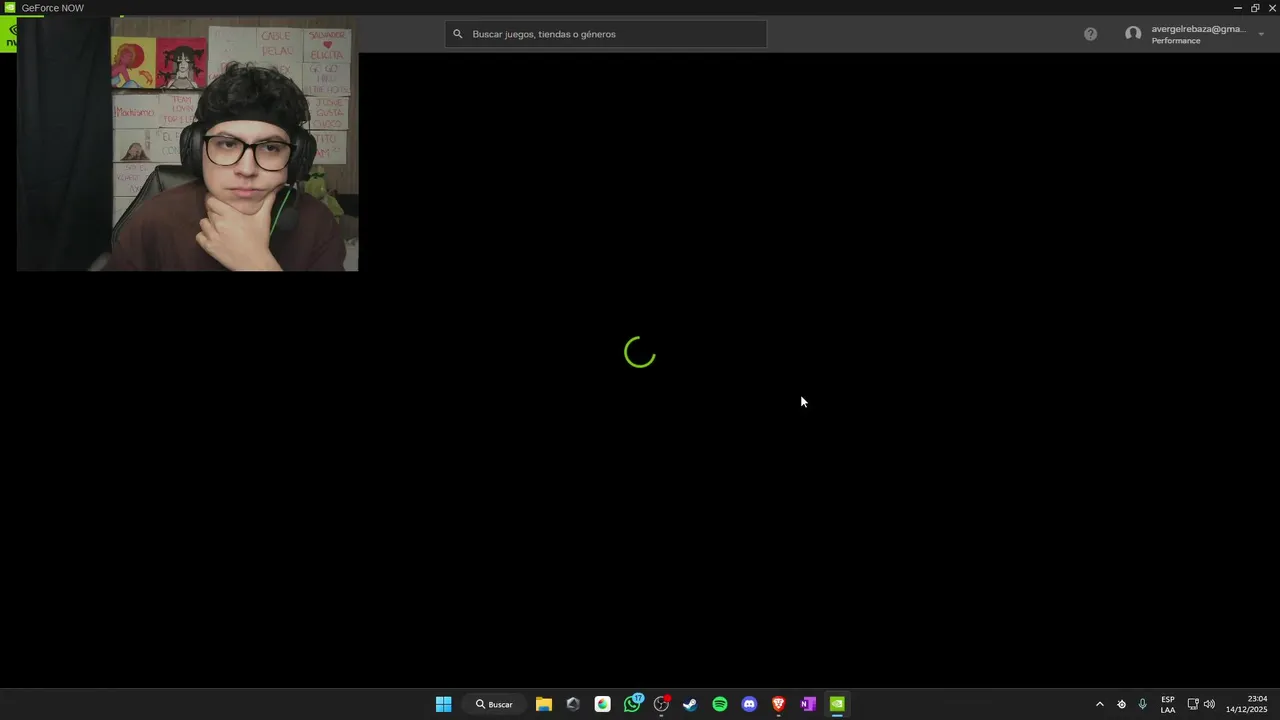Click the GeForce NOW search field

point(606,34)
